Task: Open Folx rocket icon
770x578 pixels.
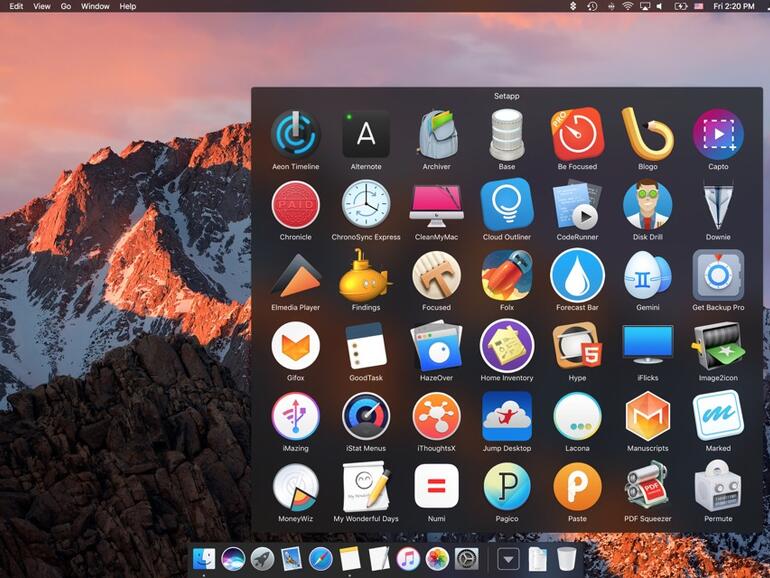Action: 507,275
